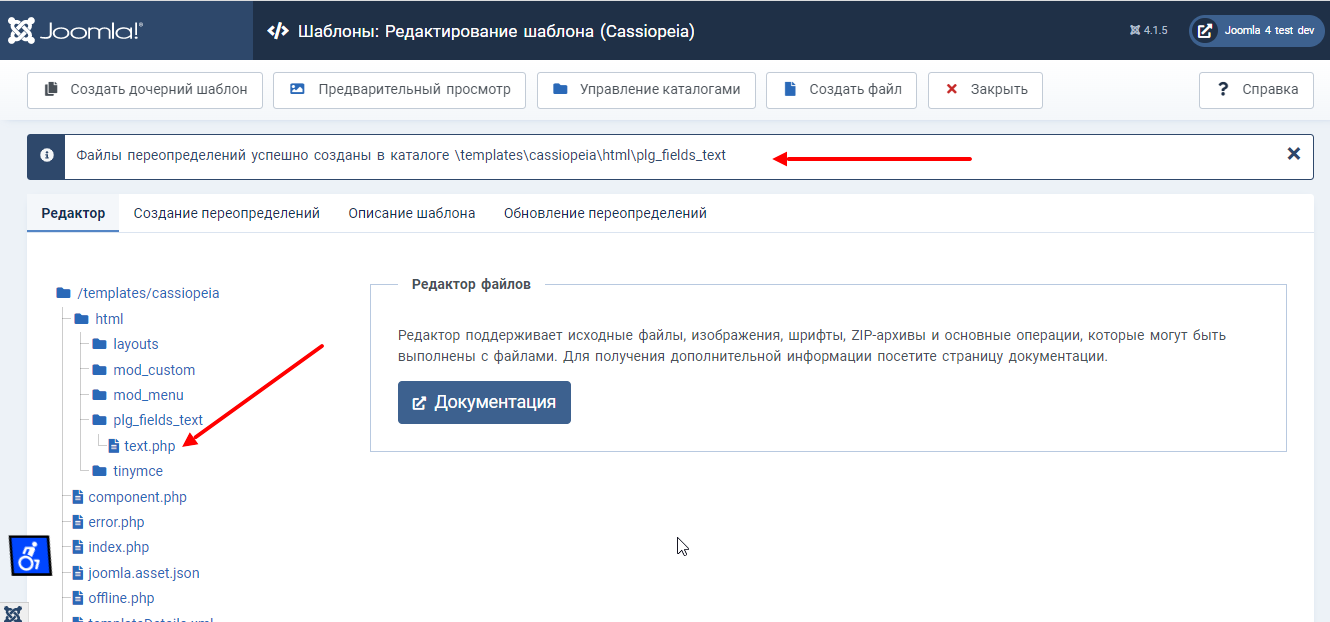Open Справка help button
Screen dimensions: 1330x622
click(x=1256, y=89)
